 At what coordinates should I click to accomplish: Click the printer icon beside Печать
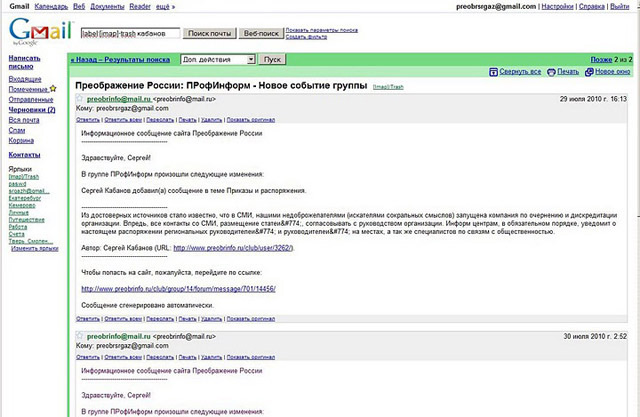point(551,72)
